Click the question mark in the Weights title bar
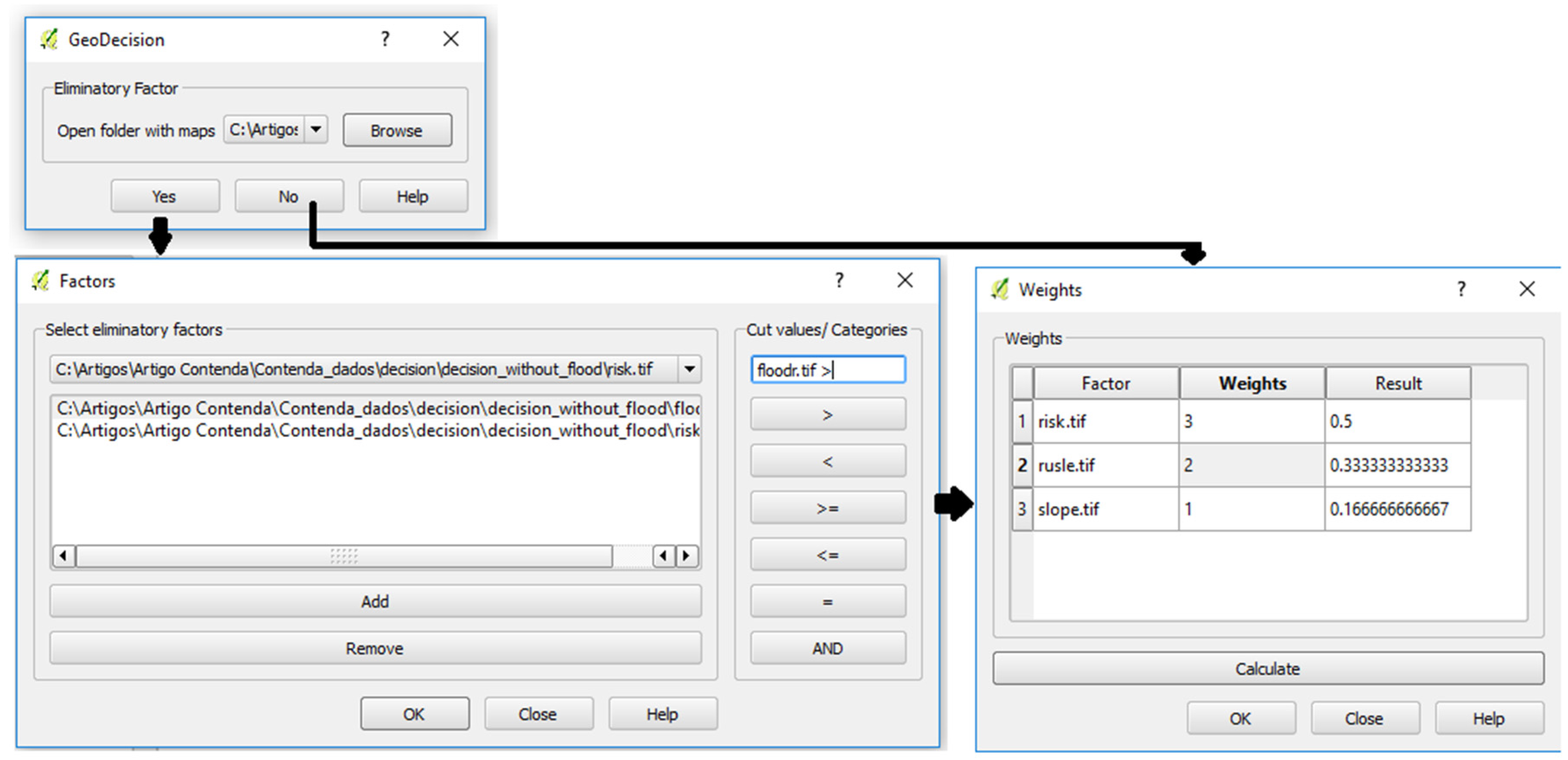Viewport: 1568px width, 760px height. point(1461,289)
